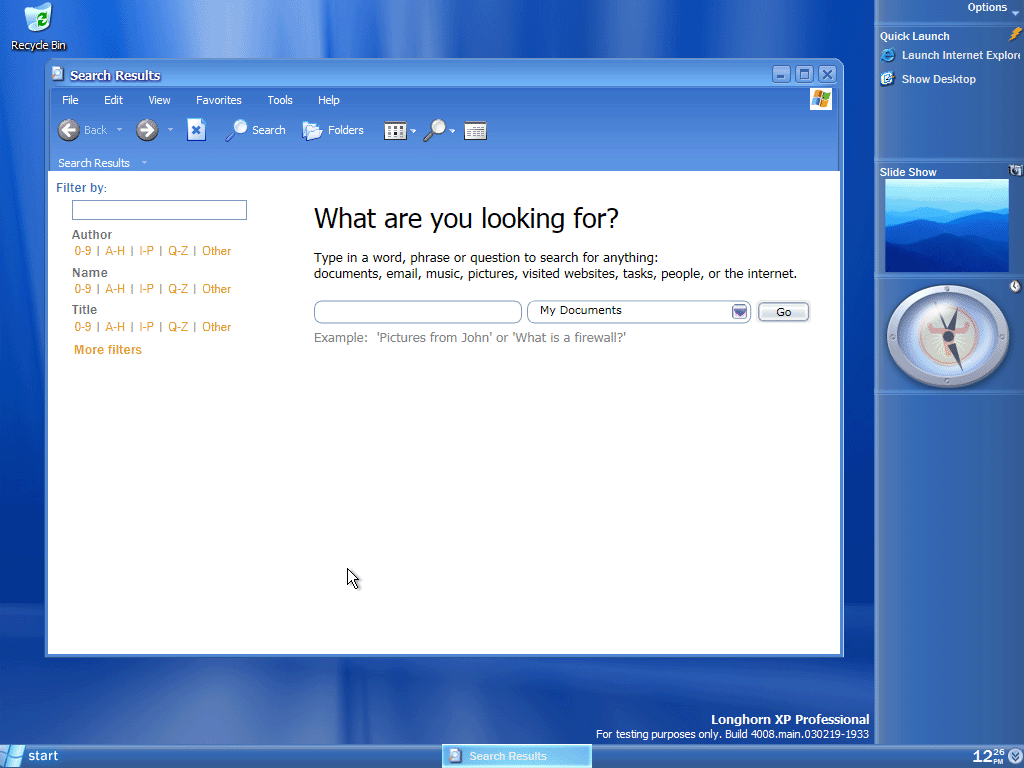This screenshot has height=768, width=1024.
Task: Click the small clock icon above the compass clock
Action: [1015, 286]
